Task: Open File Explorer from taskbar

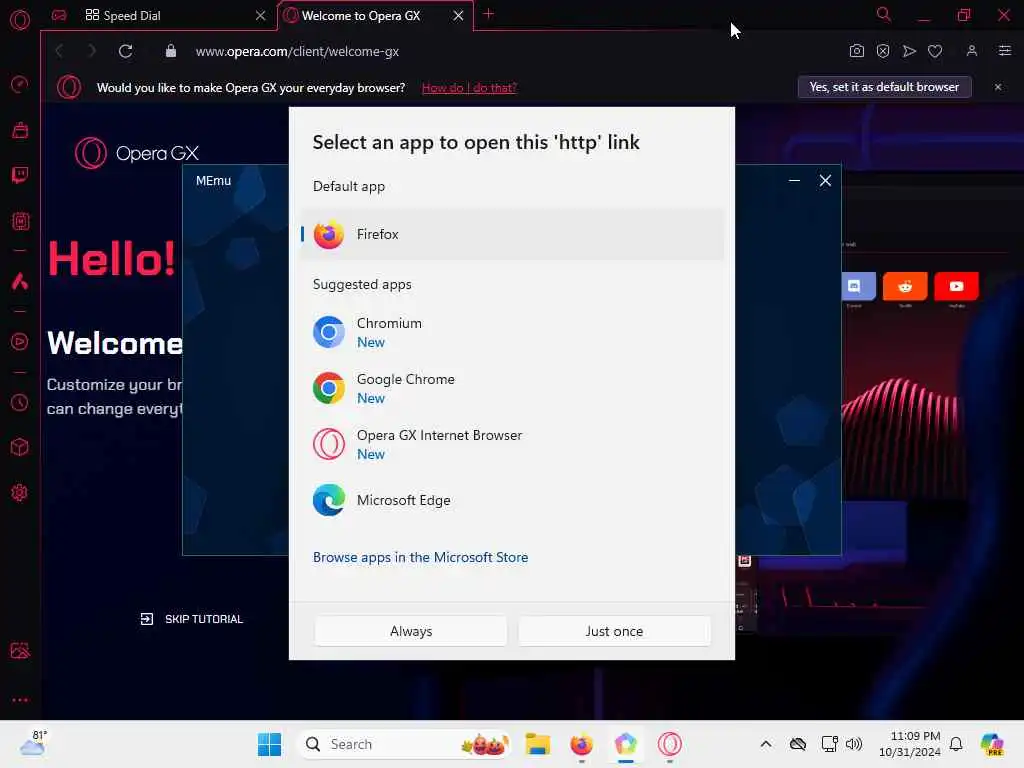Action: [x=537, y=744]
